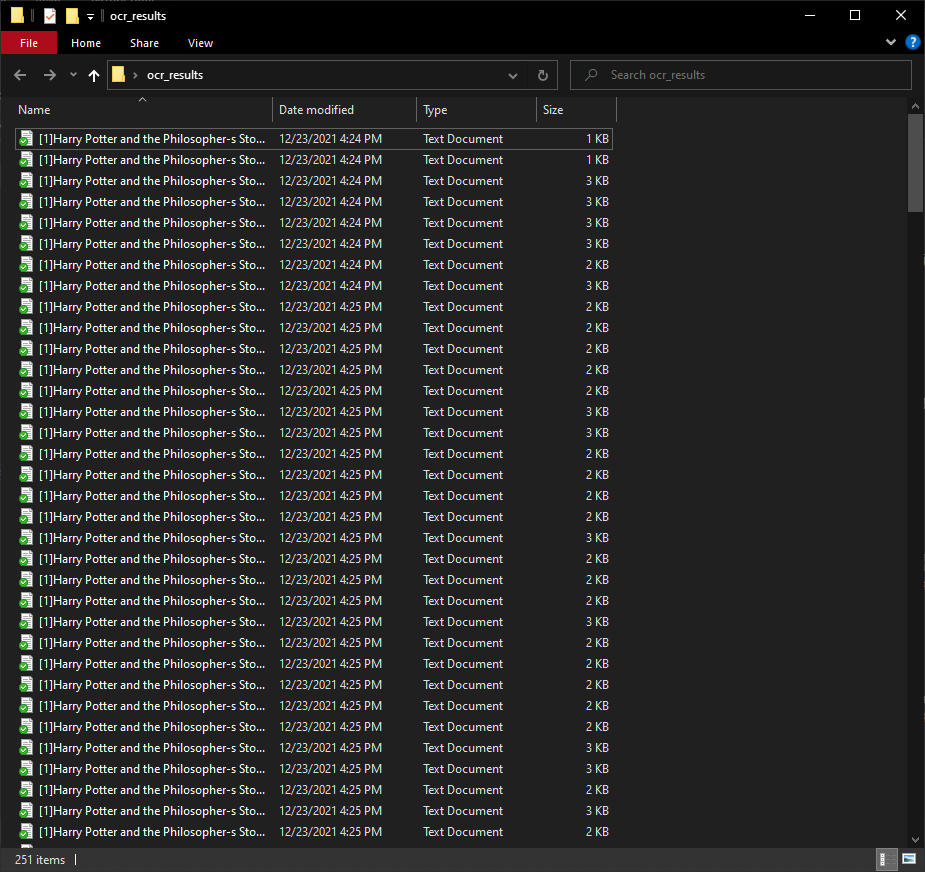Click the Search ocr_results input field
The width and height of the screenshot is (925, 872).
coord(741,75)
